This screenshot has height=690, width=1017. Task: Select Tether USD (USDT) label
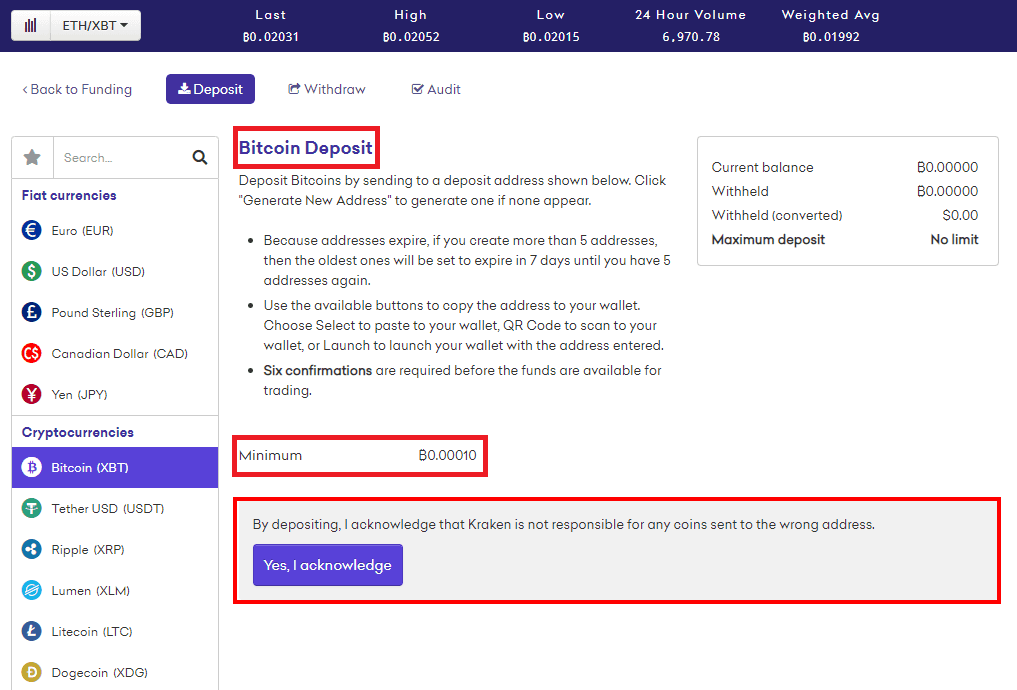[108, 508]
